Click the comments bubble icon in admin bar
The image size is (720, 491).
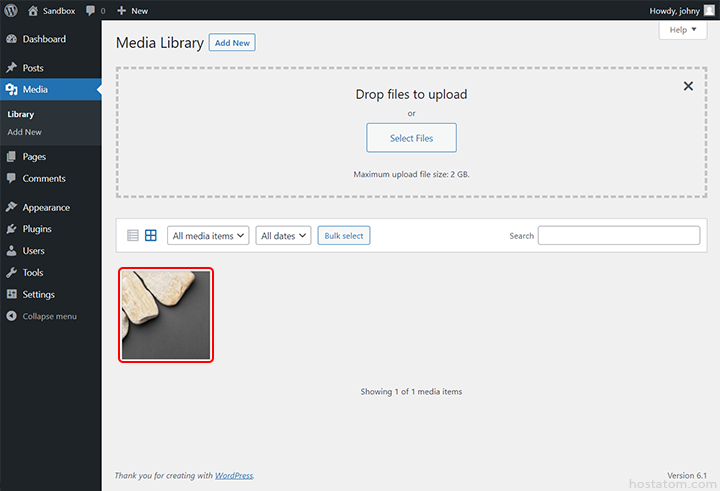pyautogui.click(x=93, y=10)
